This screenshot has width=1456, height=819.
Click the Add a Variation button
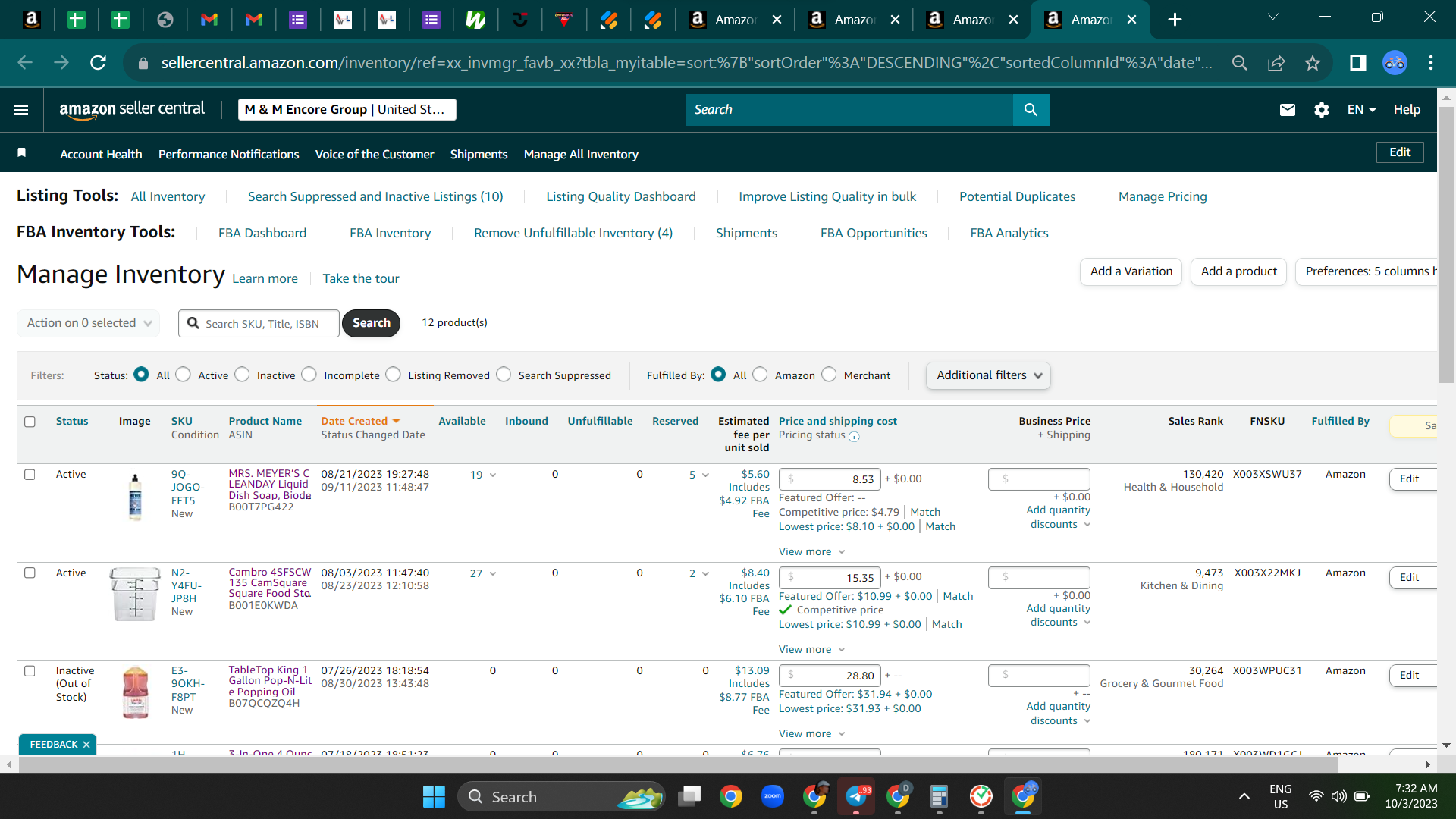(1131, 271)
